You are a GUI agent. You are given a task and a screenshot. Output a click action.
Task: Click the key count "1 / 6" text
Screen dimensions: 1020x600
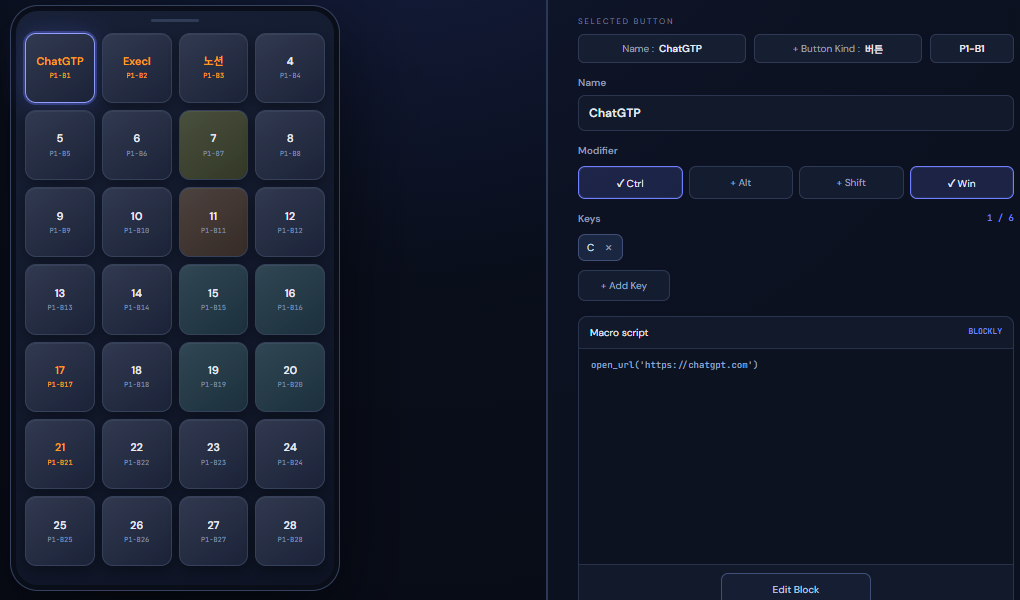point(1000,218)
